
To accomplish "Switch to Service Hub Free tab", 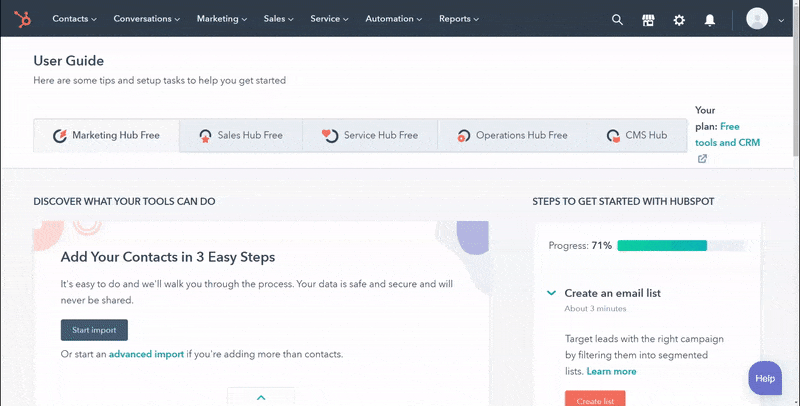I will tap(370, 135).
